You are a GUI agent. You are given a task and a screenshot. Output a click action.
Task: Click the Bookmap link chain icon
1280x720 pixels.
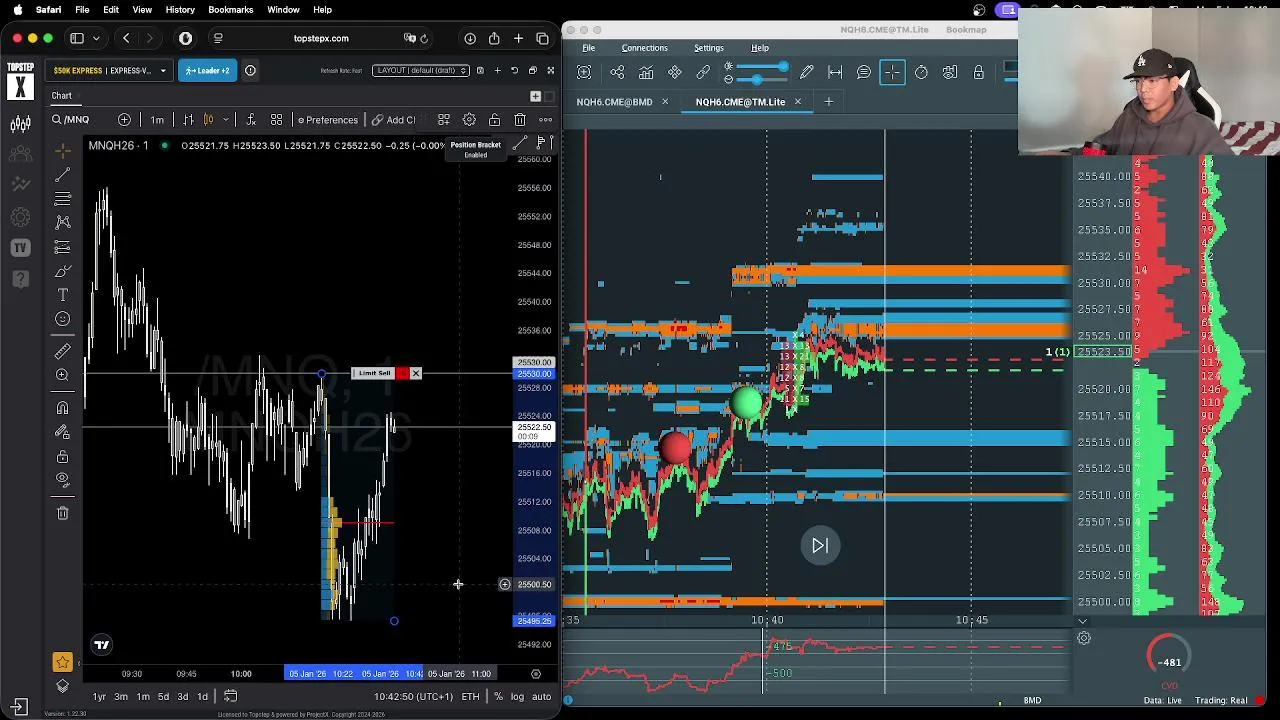coord(703,72)
